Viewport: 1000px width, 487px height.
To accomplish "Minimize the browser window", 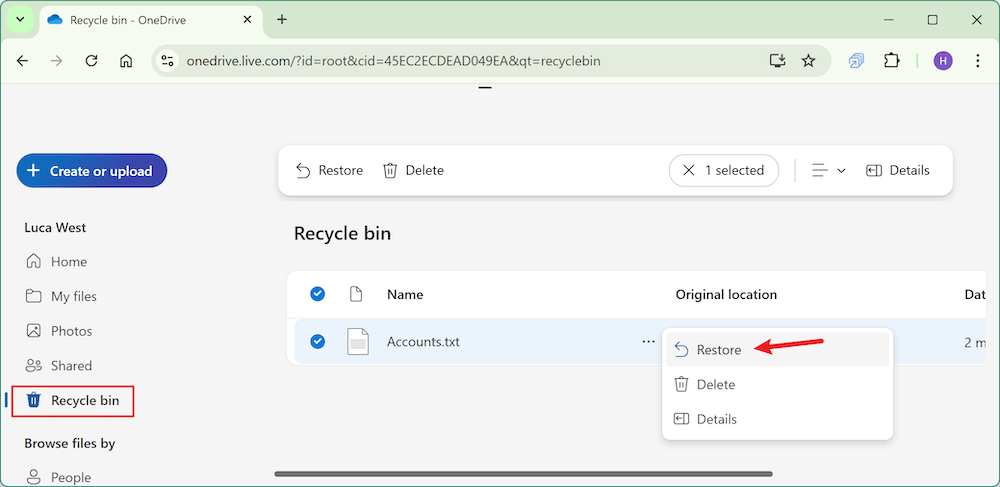I will click(x=888, y=20).
